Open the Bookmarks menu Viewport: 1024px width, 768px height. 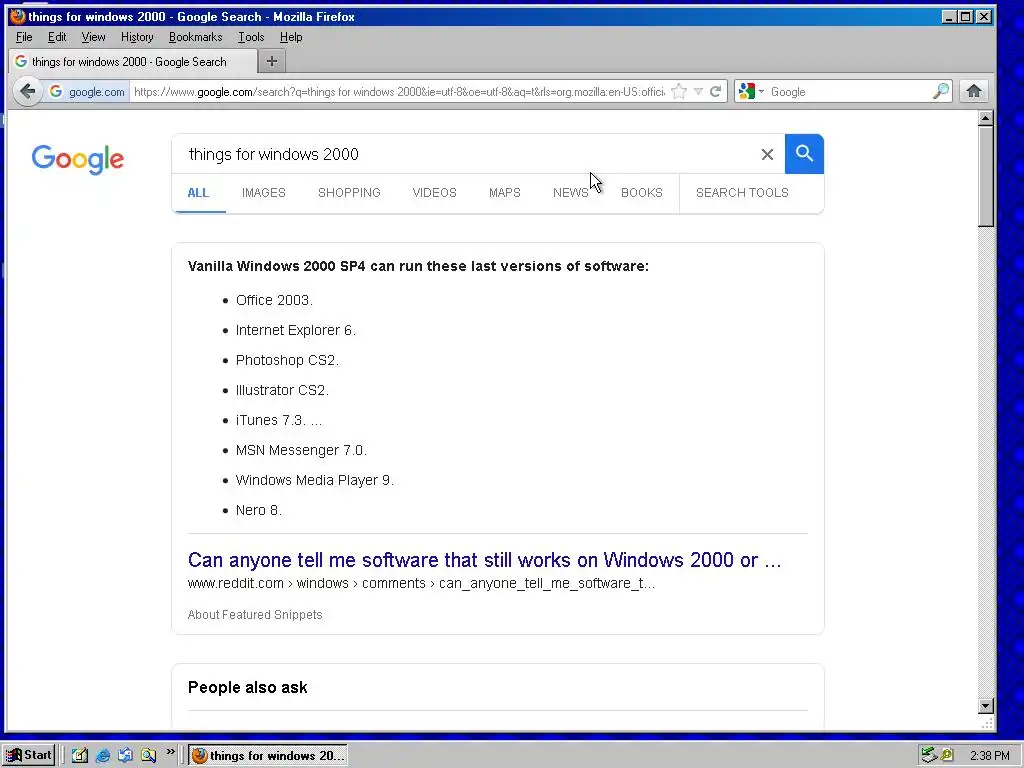click(x=195, y=37)
